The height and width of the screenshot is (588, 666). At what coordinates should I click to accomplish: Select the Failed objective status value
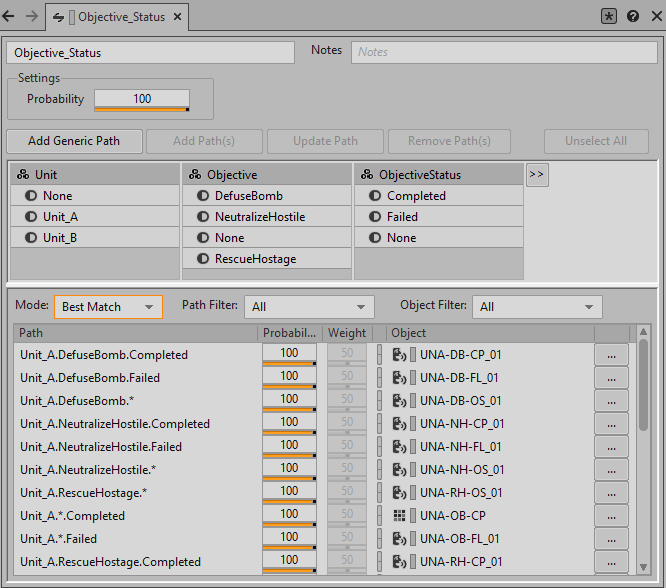pyautogui.click(x=402, y=217)
